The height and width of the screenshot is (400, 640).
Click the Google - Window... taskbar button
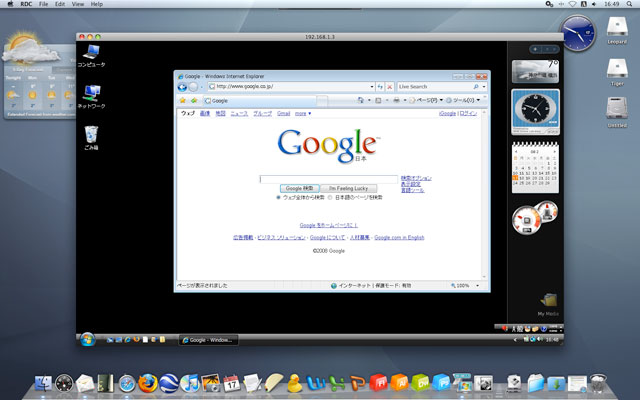click(209, 340)
